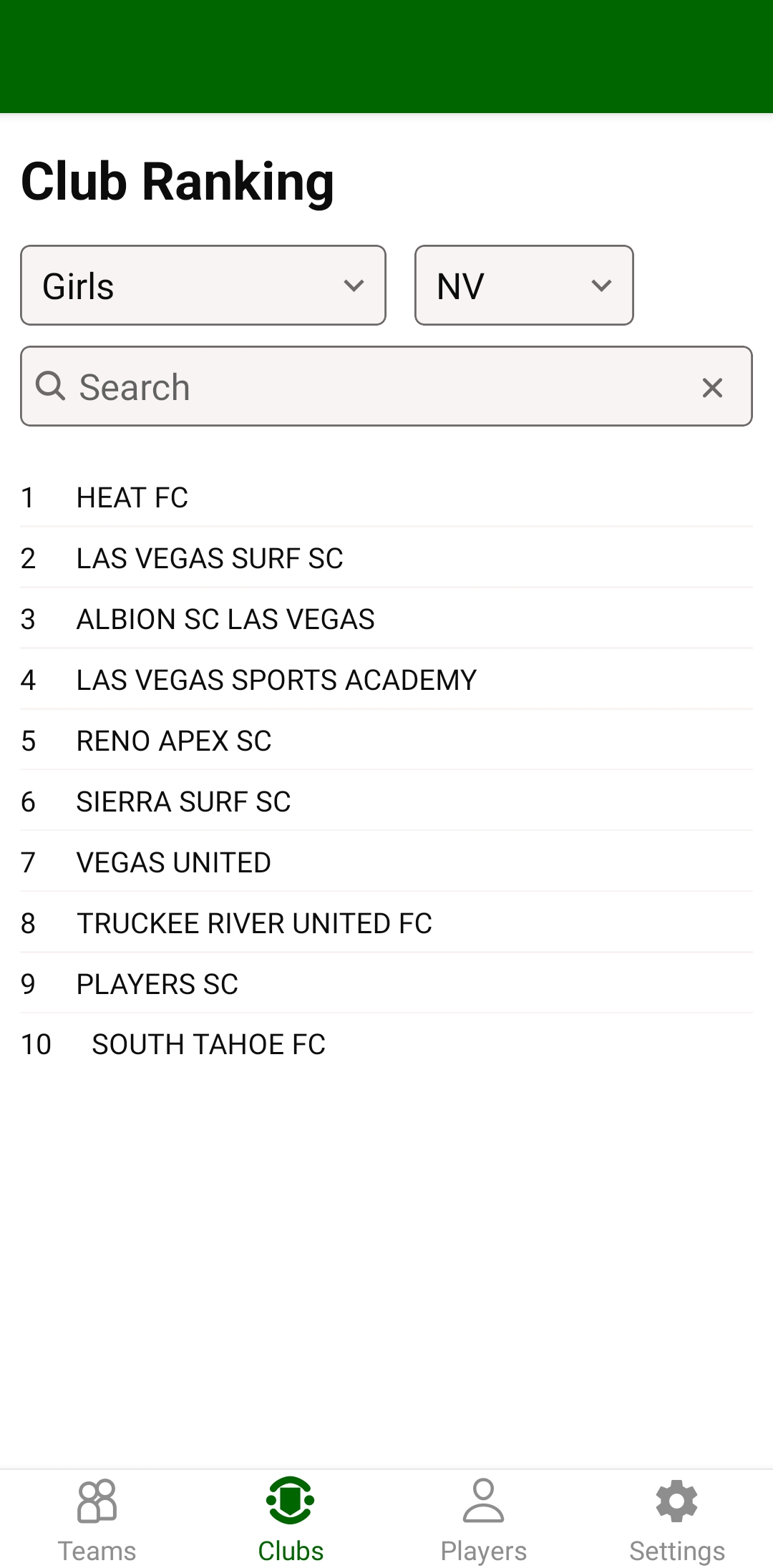Image resolution: width=773 pixels, height=1568 pixels.
Task: Tap PLAYERS SC club row
Action: pyautogui.click(x=157, y=985)
